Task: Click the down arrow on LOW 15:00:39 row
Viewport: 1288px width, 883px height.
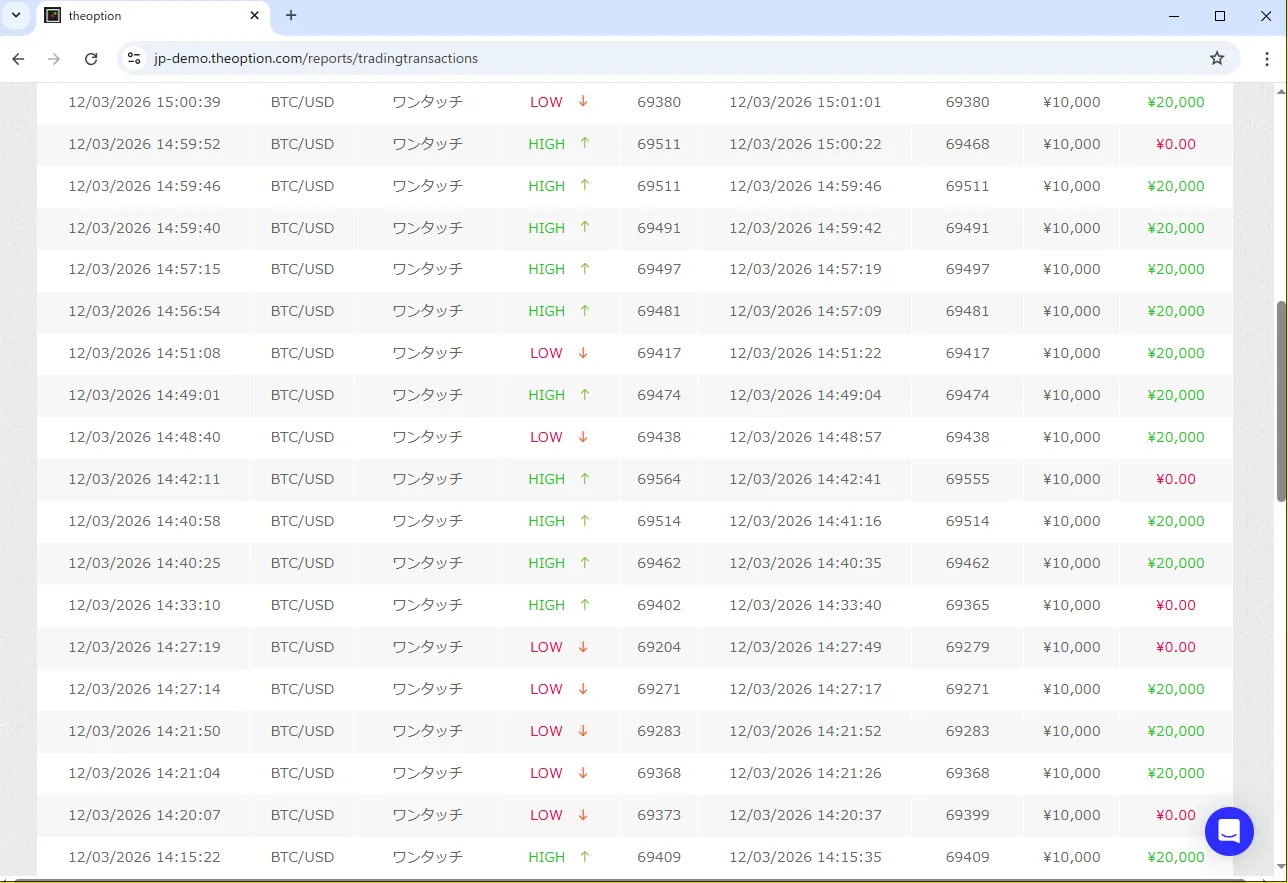Action: (583, 101)
